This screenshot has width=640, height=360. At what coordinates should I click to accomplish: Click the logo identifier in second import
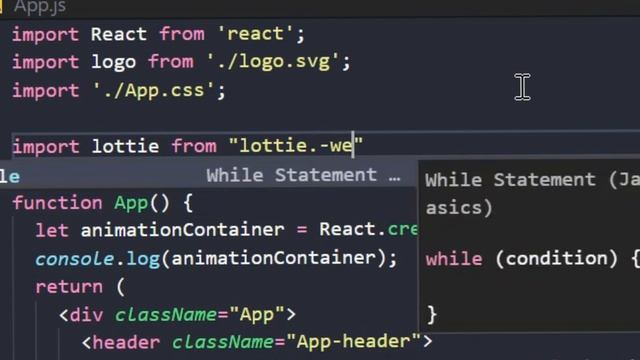pyautogui.click(x=113, y=62)
